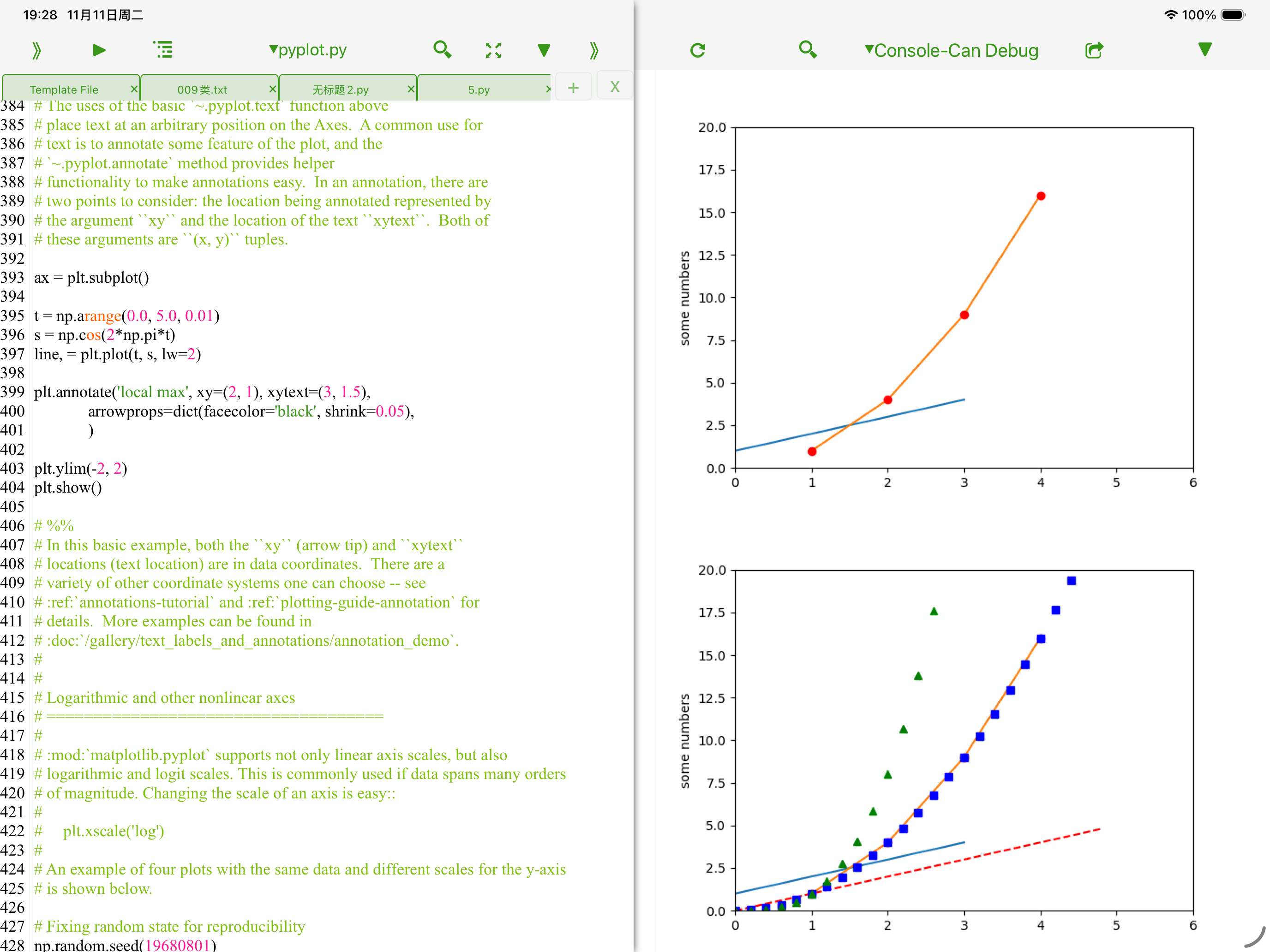Toggle fullscreen editor expand icon
This screenshot has height=952, width=1270.
click(492, 50)
